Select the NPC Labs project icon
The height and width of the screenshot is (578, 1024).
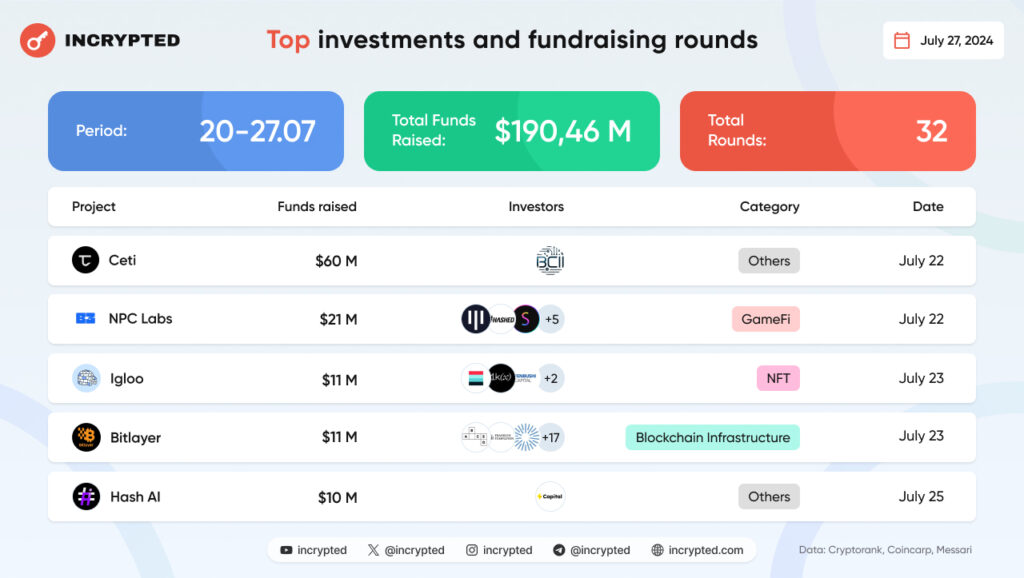tap(86, 319)
